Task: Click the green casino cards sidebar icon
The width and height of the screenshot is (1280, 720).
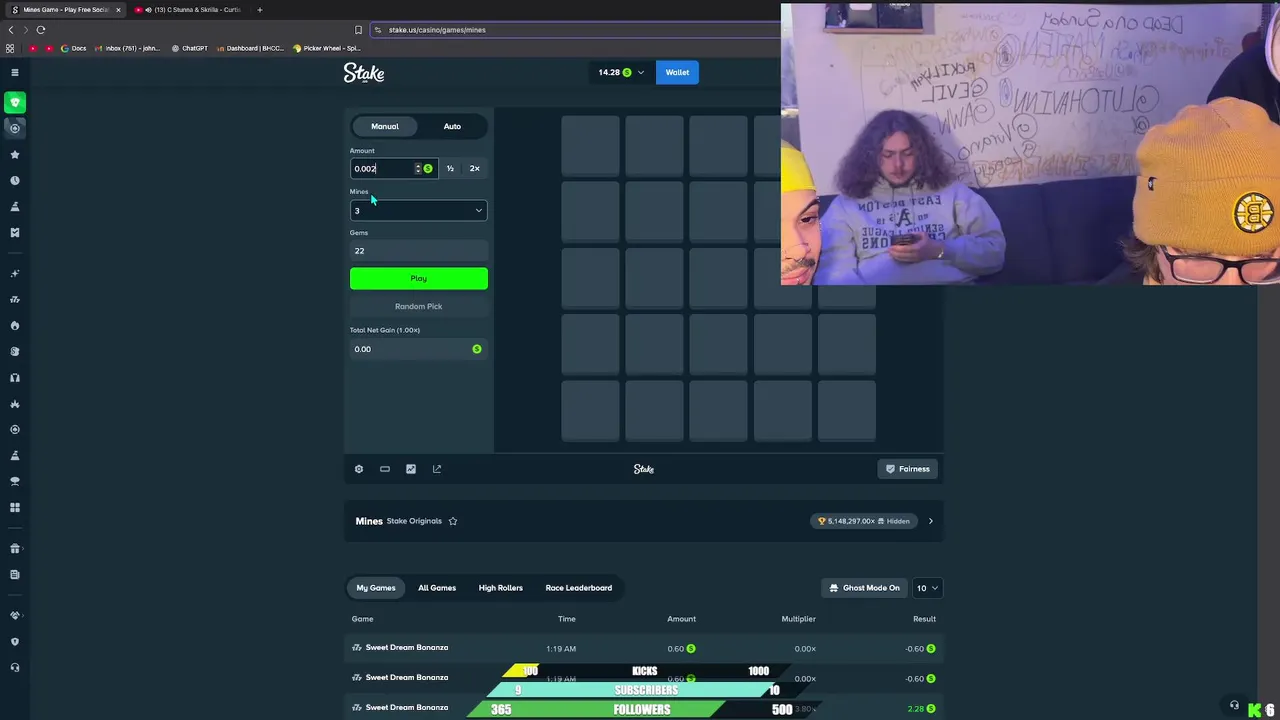Action: tap(14, 102)
